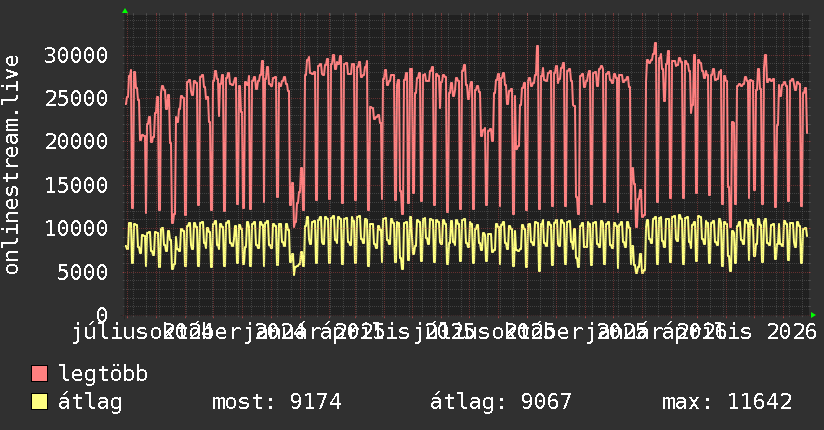Click the green arrow ending the x-axis

(813, 315)
